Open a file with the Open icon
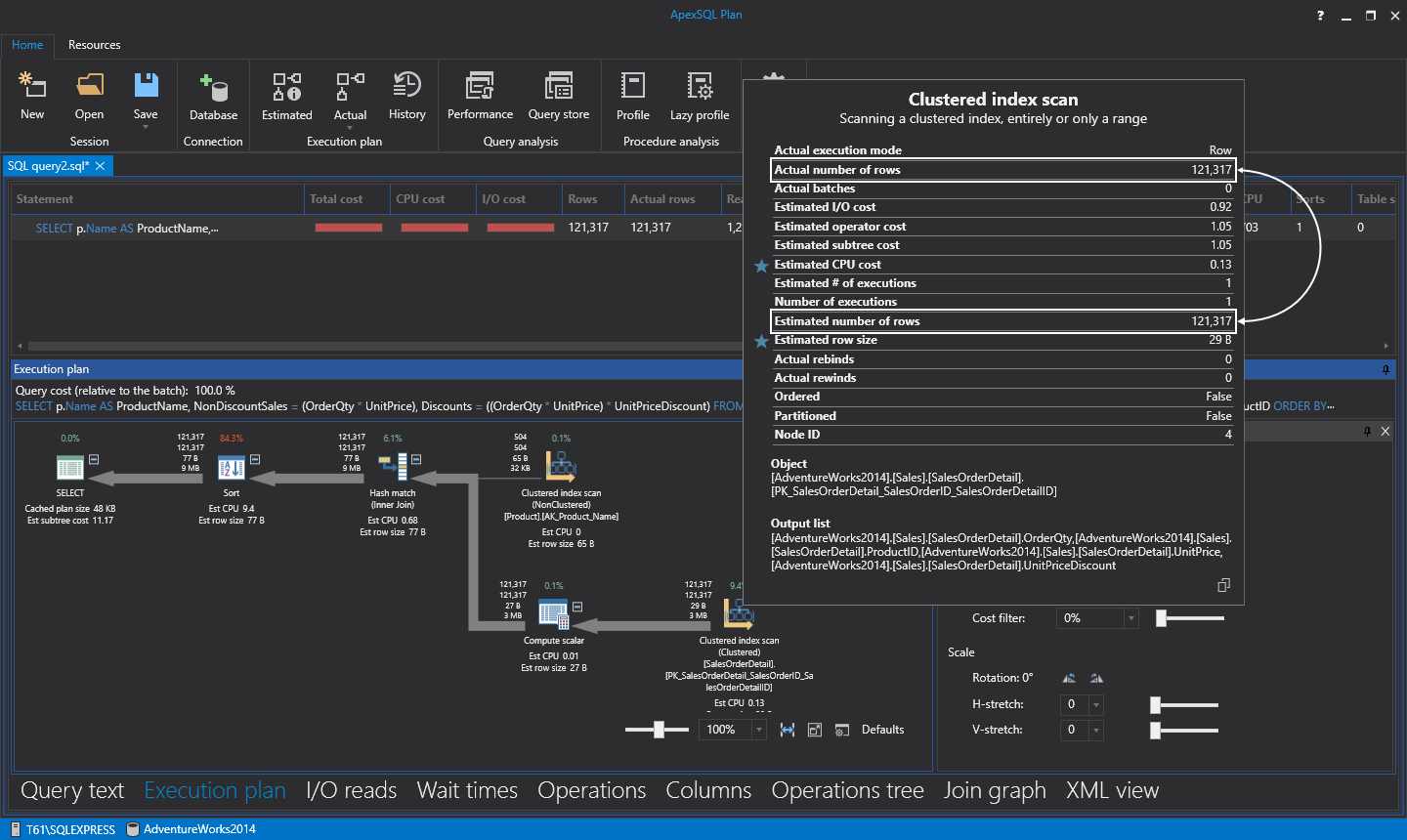Image resolution: width=1407 pixels, height=840 pixels. 89,86
